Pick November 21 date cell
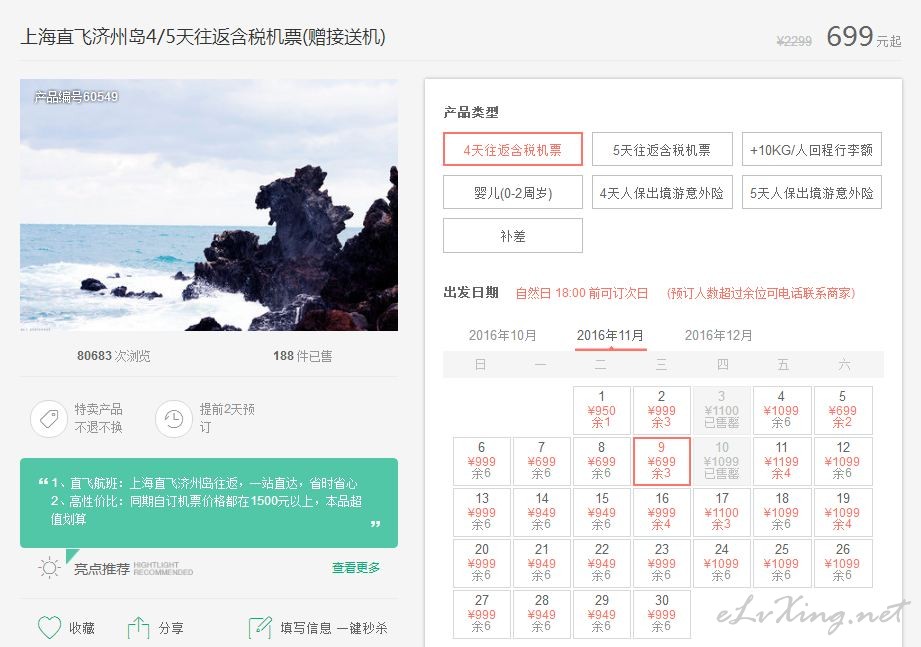Screen dimensions: 921x647 tap(542, 563)
